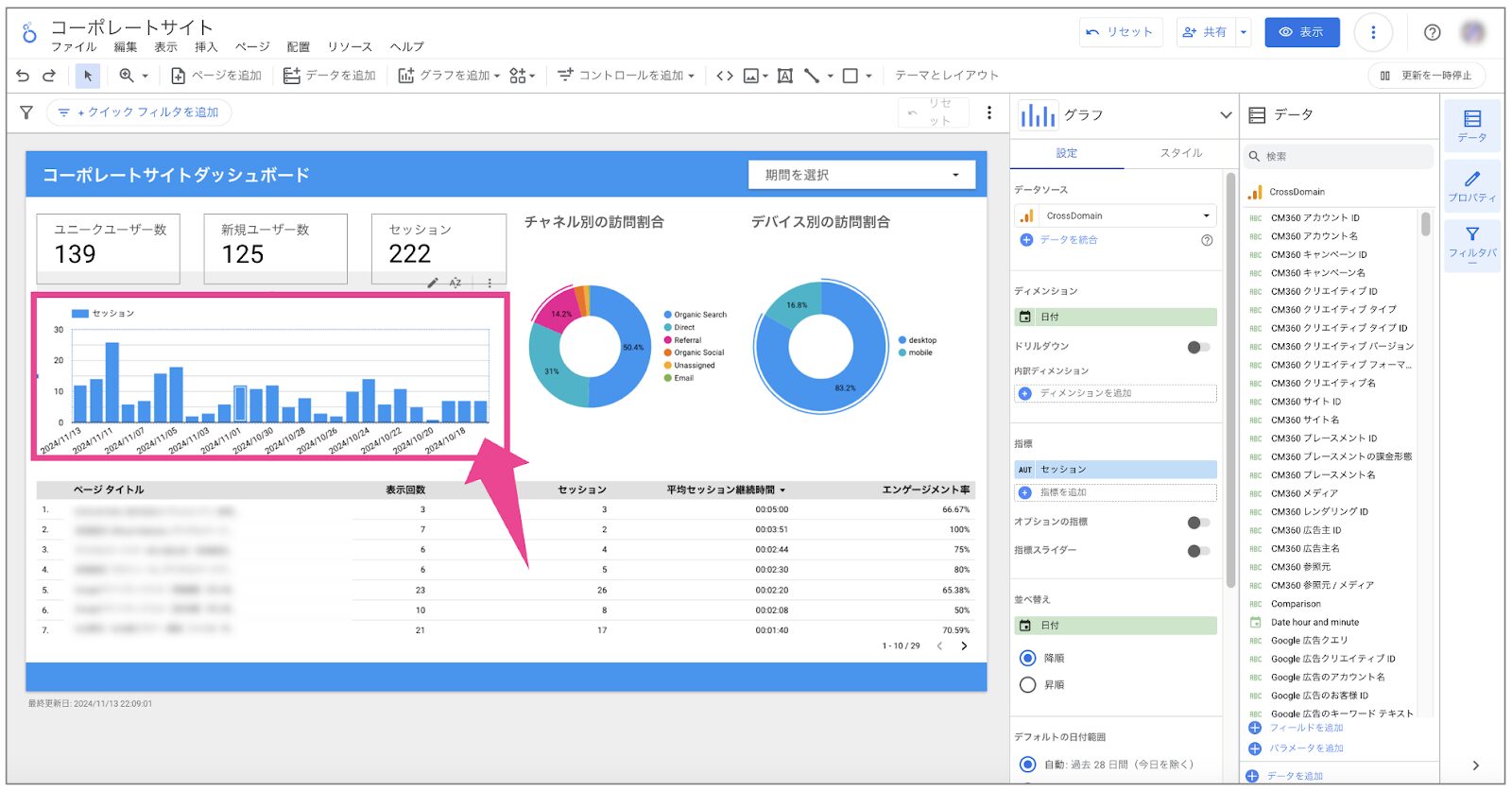Open the ファイル menu
The height and width of the screenshot is (791, 1512).
click(74, 47)
